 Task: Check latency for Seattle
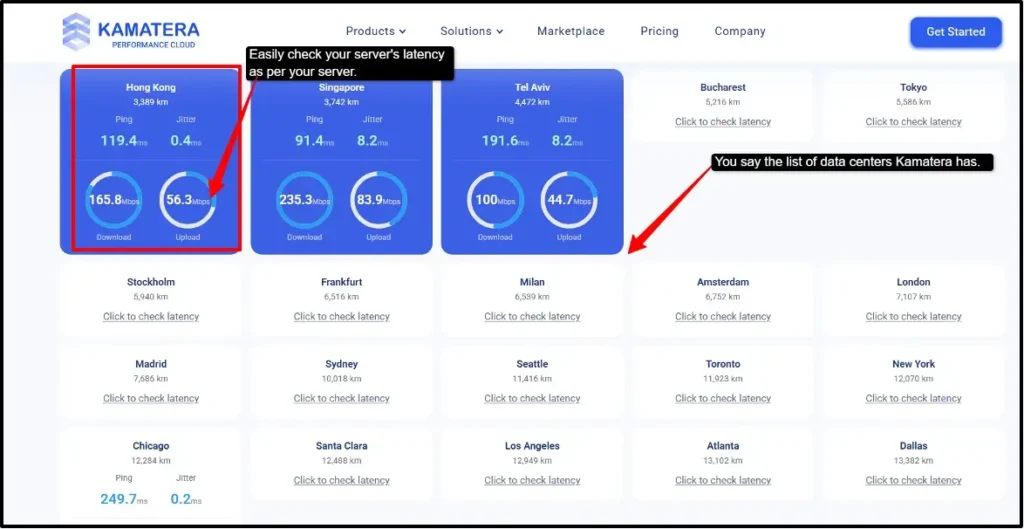(x=532, y=398)
